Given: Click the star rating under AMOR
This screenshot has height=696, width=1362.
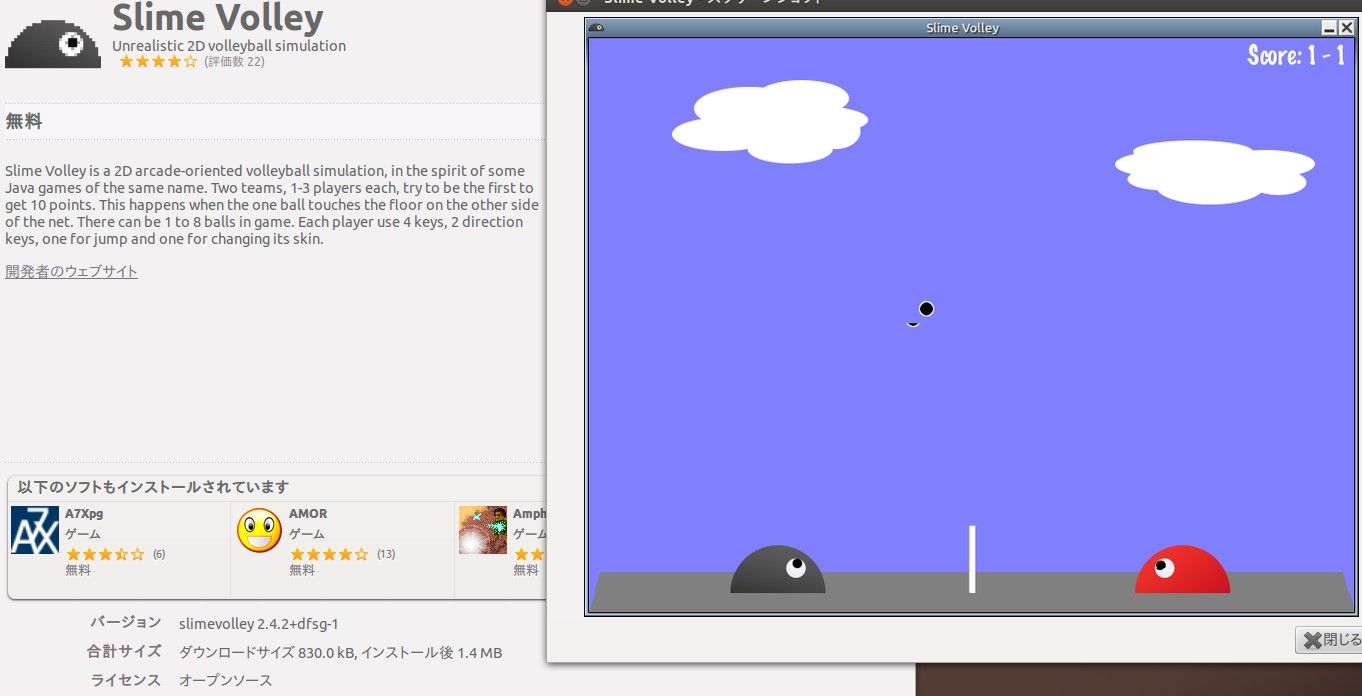Looking at the screenshot, I should pos(329,554).
